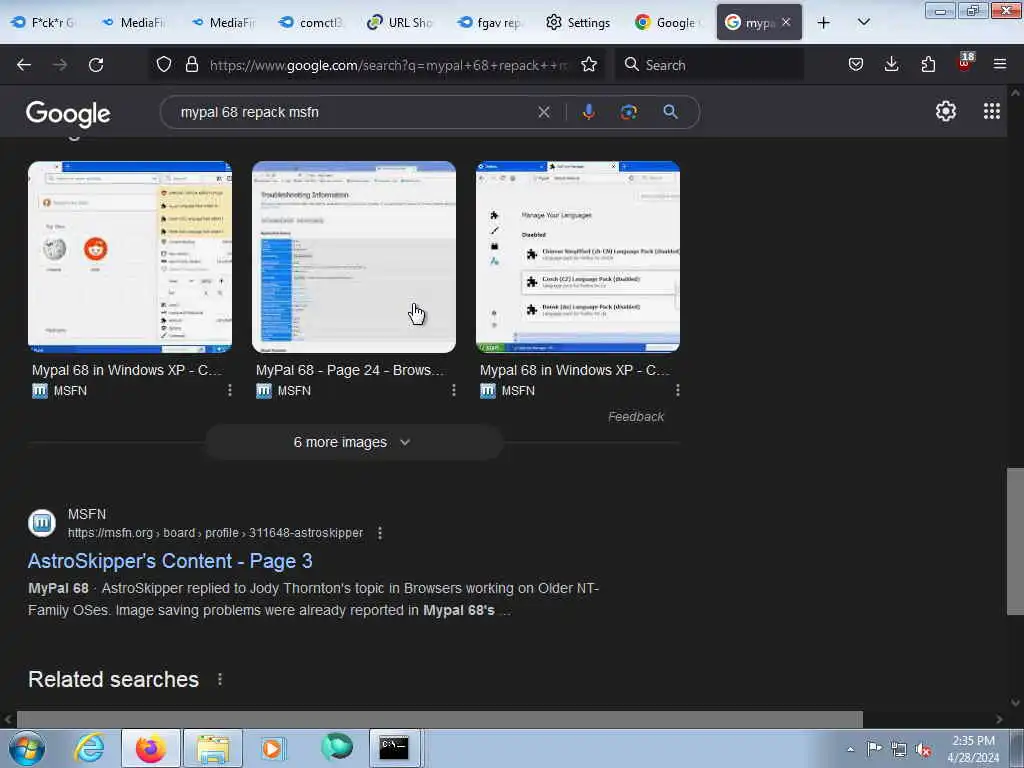
Task: Switch to the second MediaFire tab
Action: (x=222, y=22)
